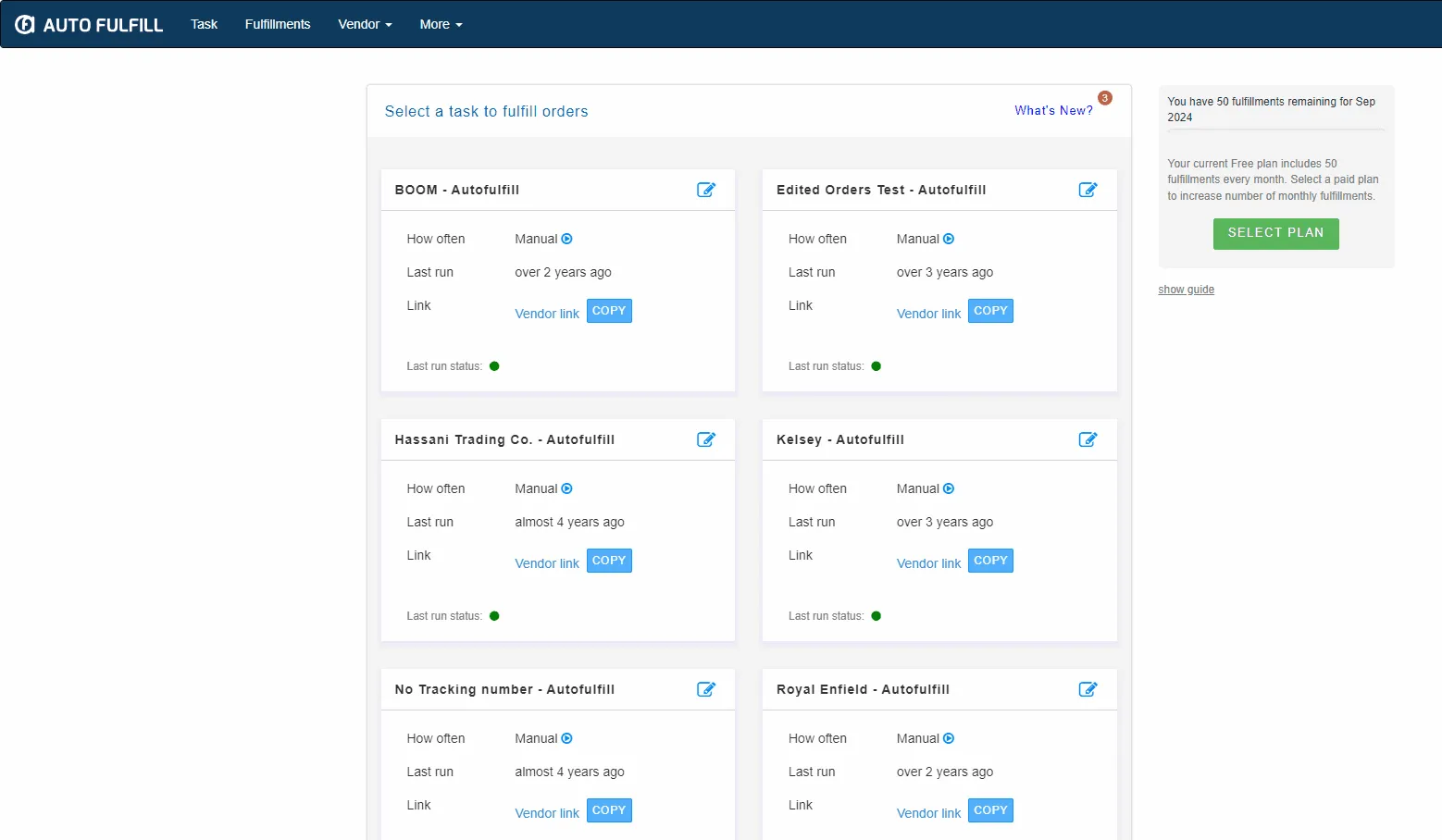1442x840 pixels.
Task: Edit the No Tracking number task
Action: click(x=706, y=689)
